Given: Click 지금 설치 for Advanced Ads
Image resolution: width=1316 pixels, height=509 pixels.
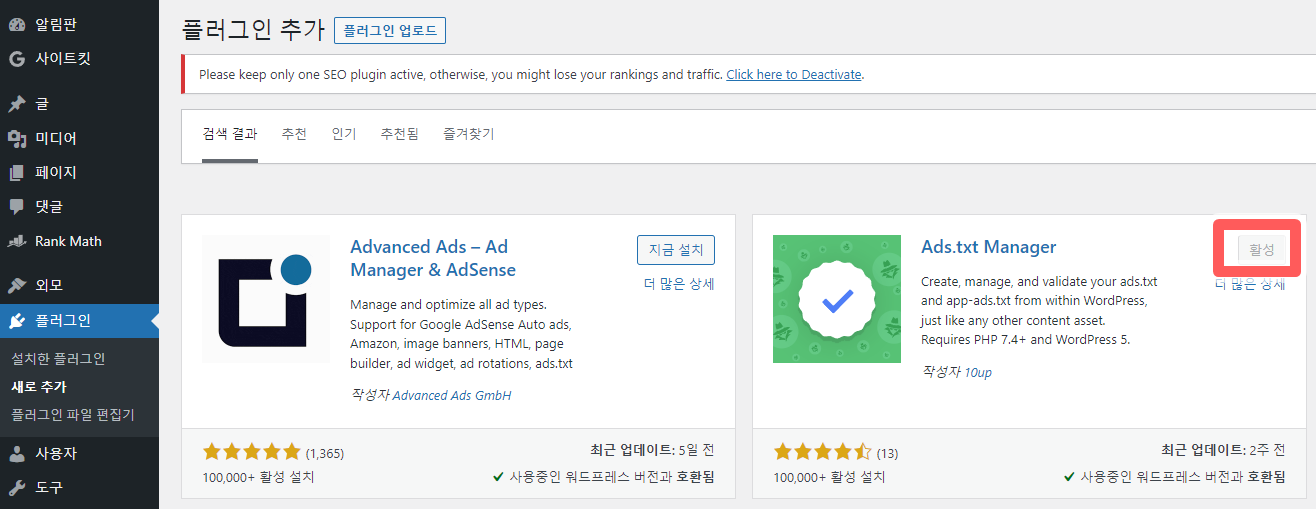Looking at the screenshot, I should (x=676, y=250).
